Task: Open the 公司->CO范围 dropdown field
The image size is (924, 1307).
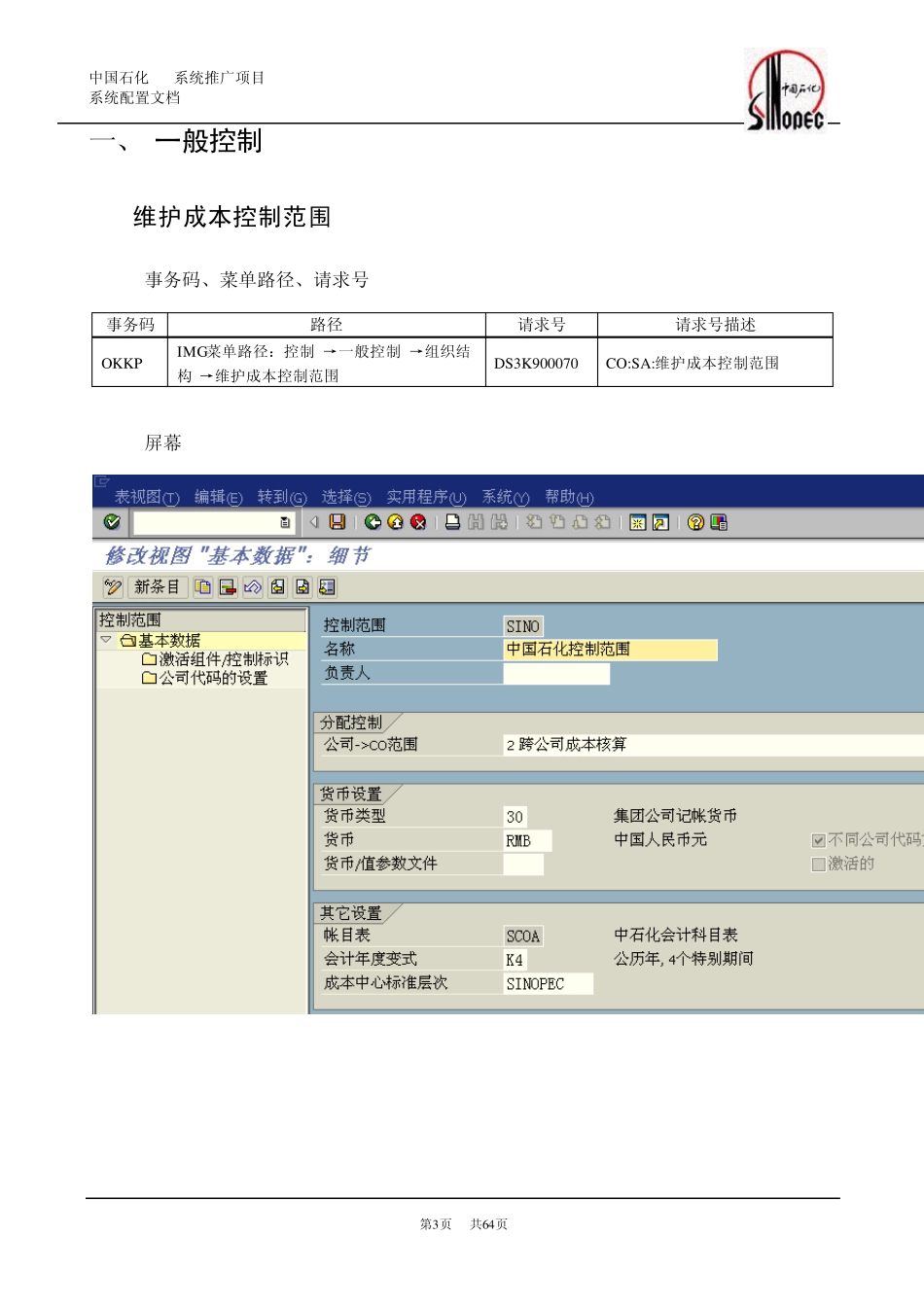Action: [x=713, y=745]
